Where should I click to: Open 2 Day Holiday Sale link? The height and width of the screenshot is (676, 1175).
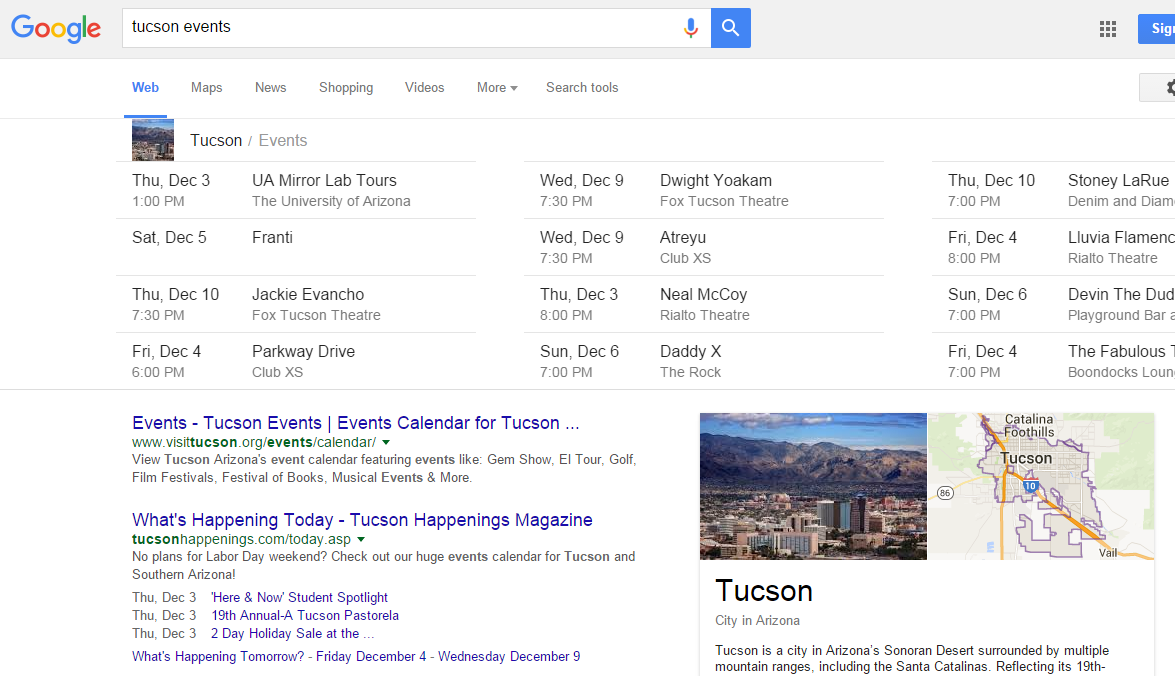(292, 633)
